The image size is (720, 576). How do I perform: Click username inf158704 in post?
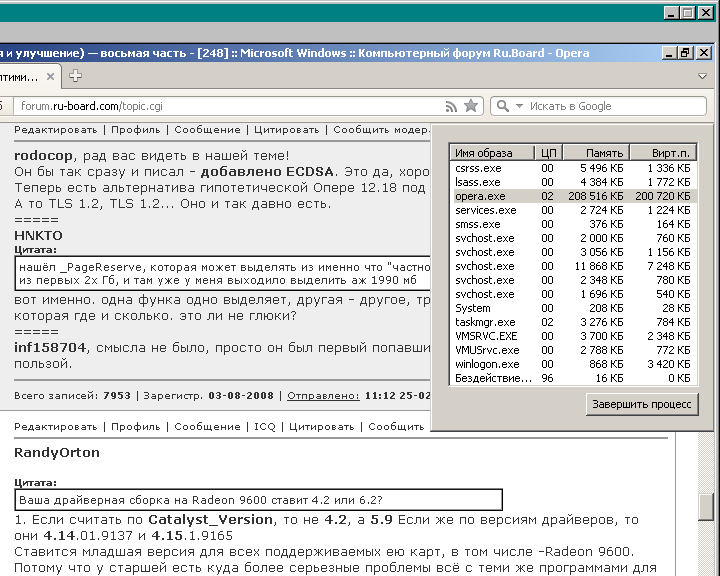tap(50, 347)
